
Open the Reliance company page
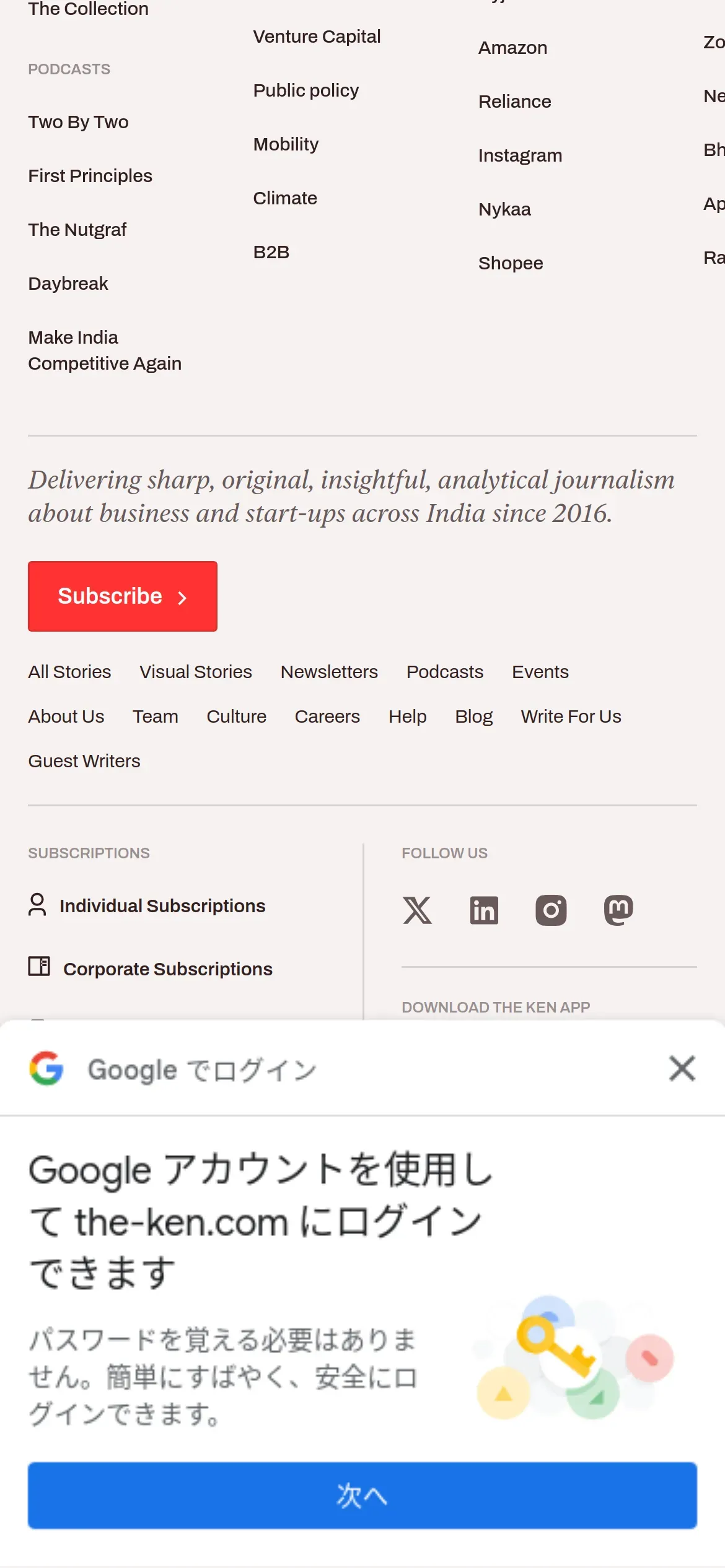click(x=515, y=102)
